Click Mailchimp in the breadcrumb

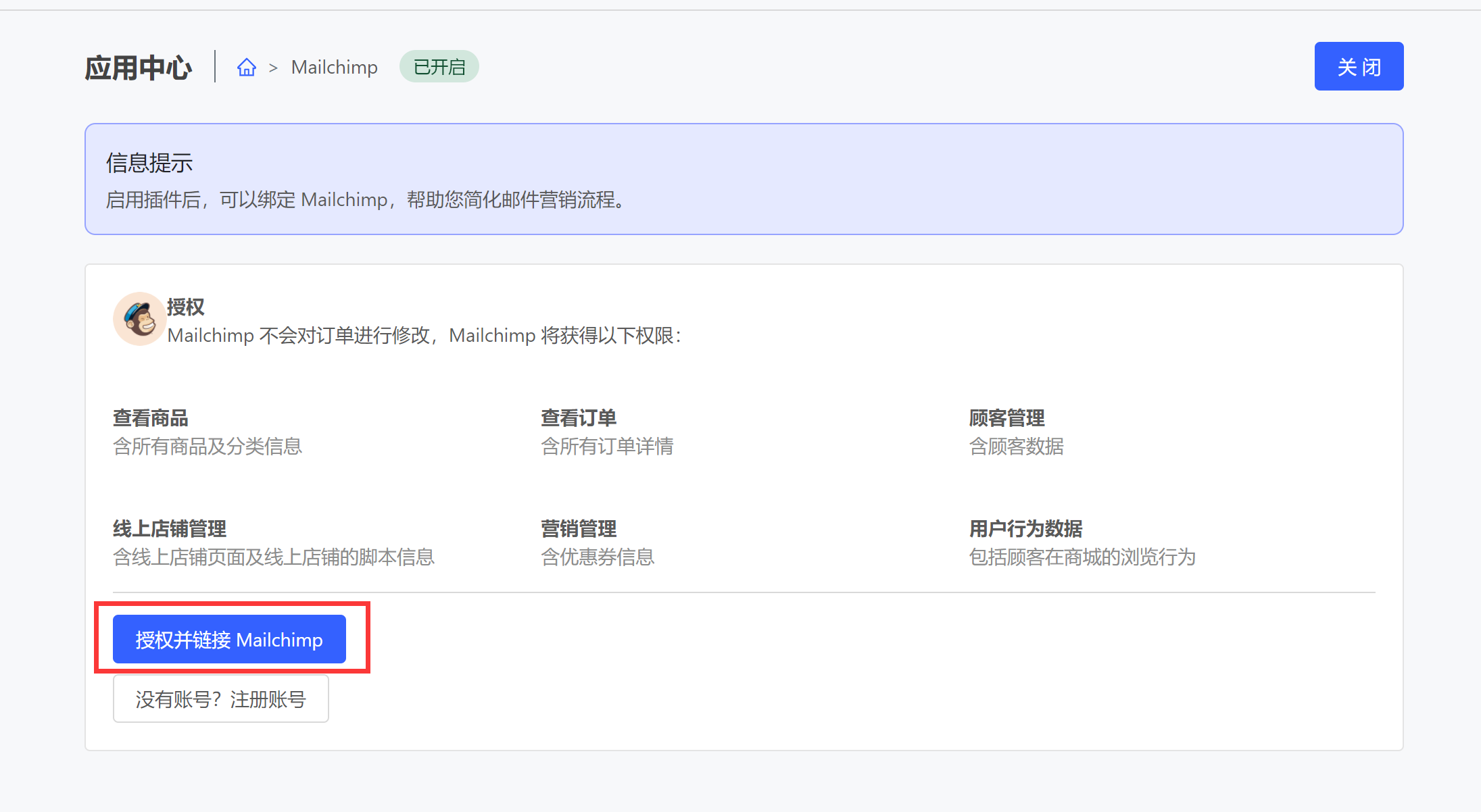tap(334, 68)
